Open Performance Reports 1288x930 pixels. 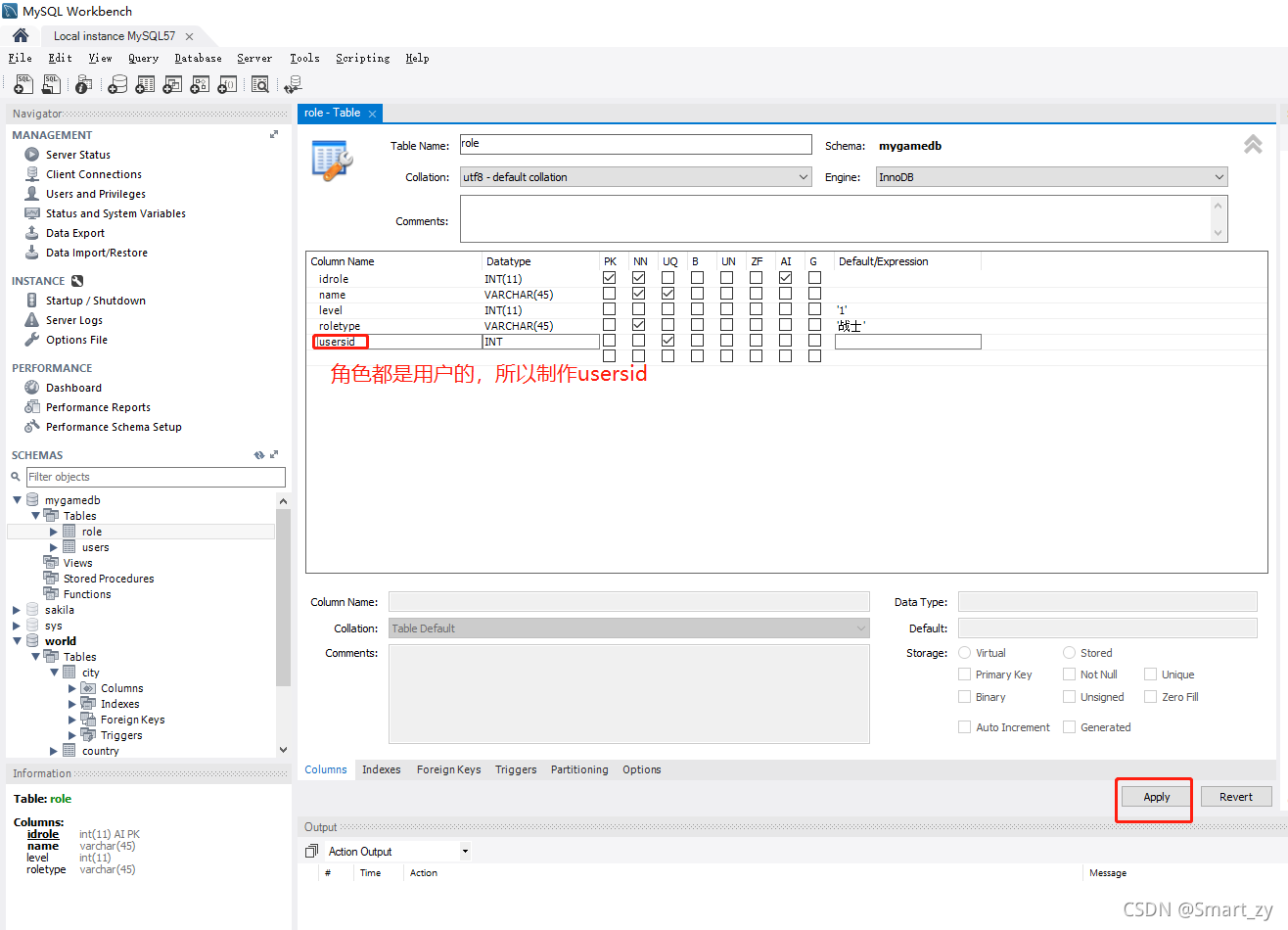pos(98,407)
